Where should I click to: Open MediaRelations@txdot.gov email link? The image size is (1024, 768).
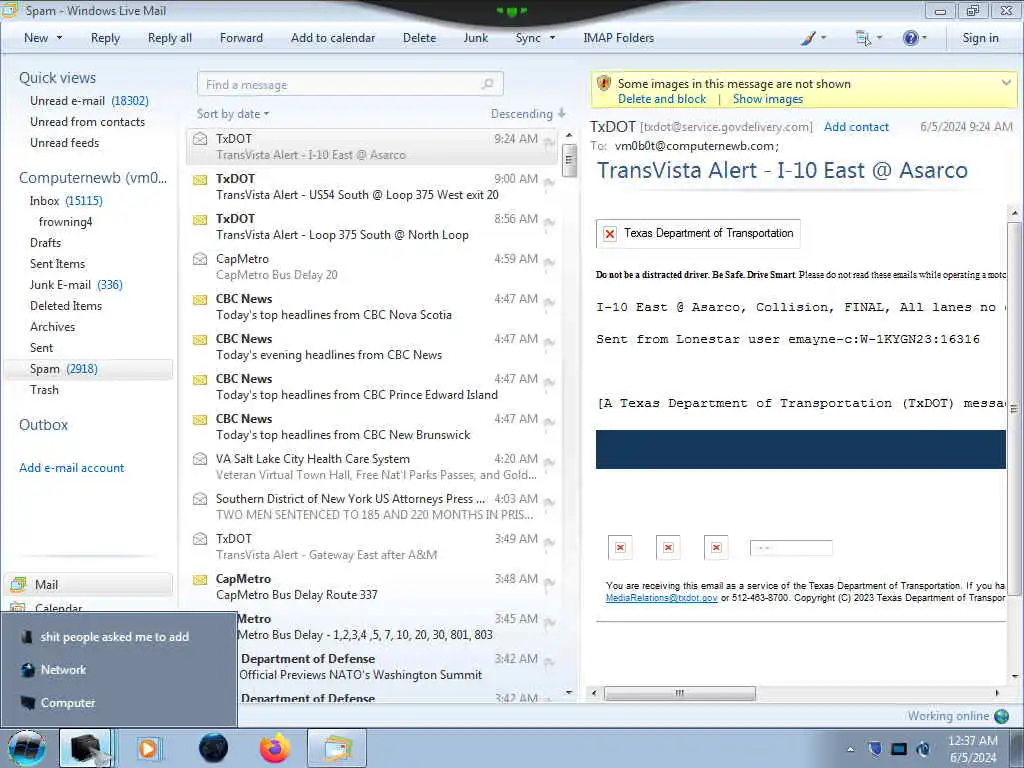point(662,598)
